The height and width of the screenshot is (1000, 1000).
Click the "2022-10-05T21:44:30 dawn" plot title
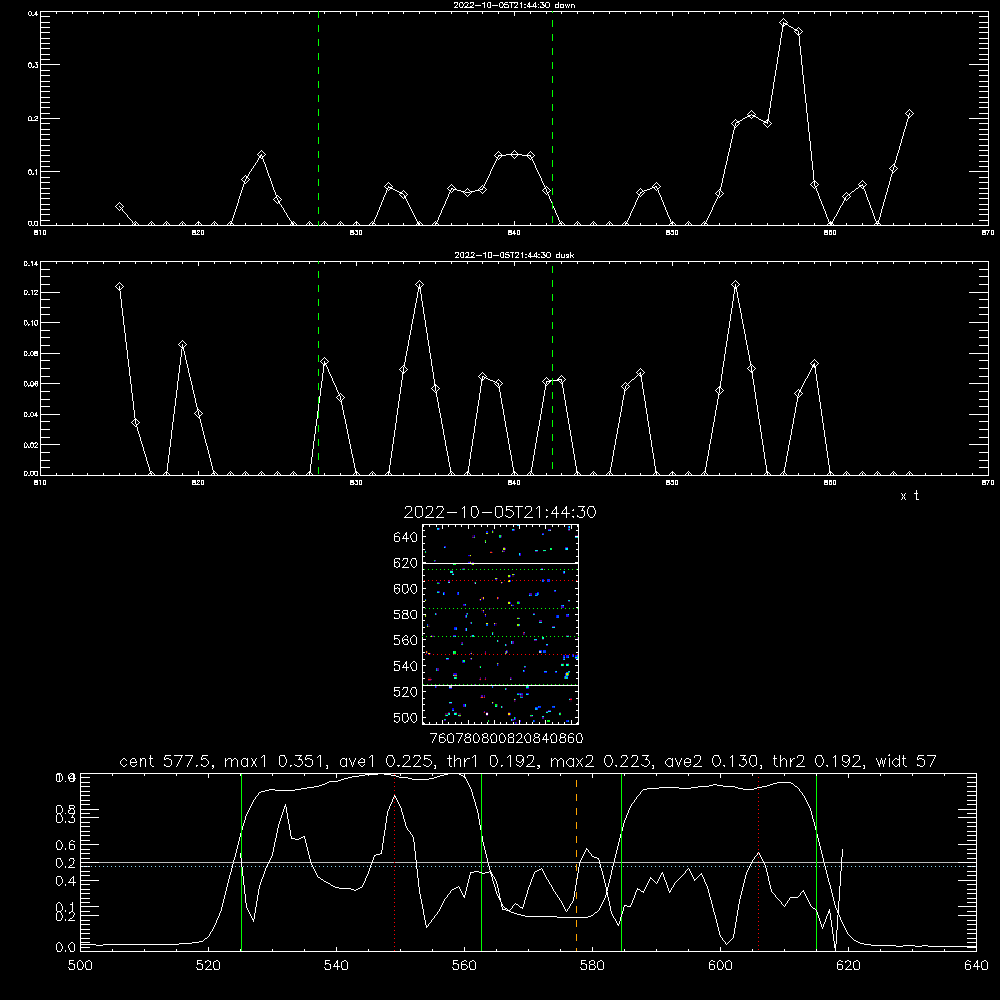[514, 5]
